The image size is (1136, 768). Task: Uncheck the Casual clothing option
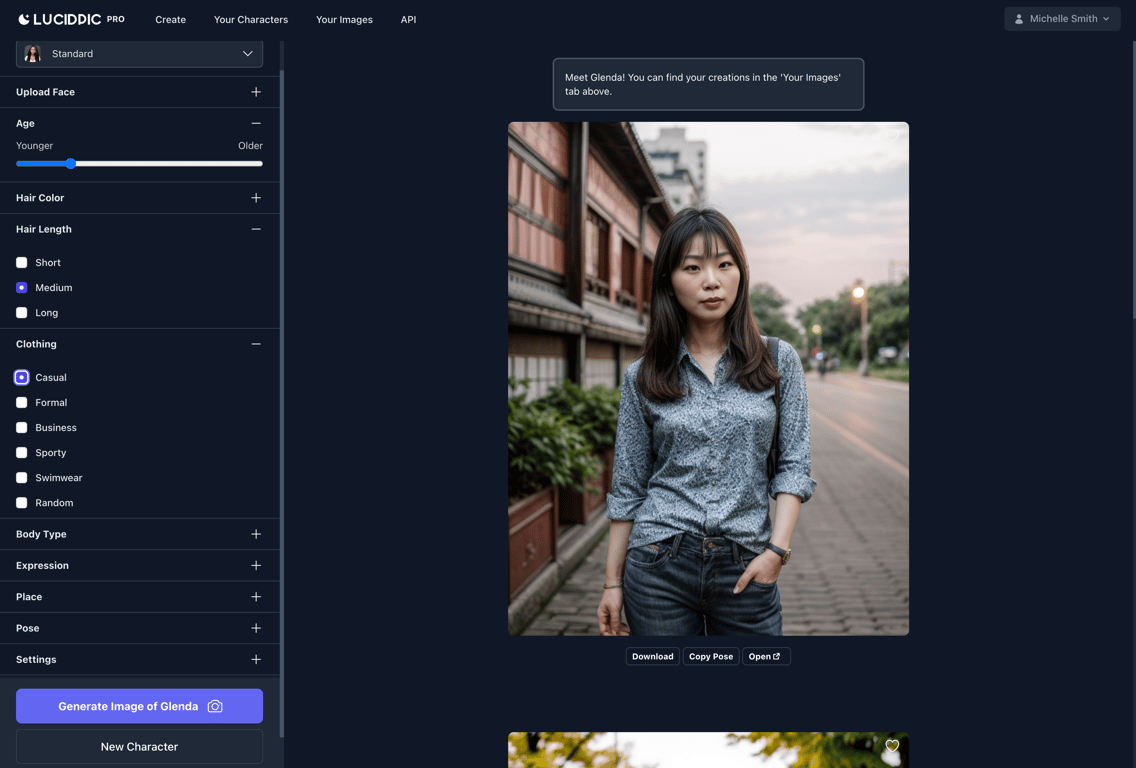(x=21, y=377)
